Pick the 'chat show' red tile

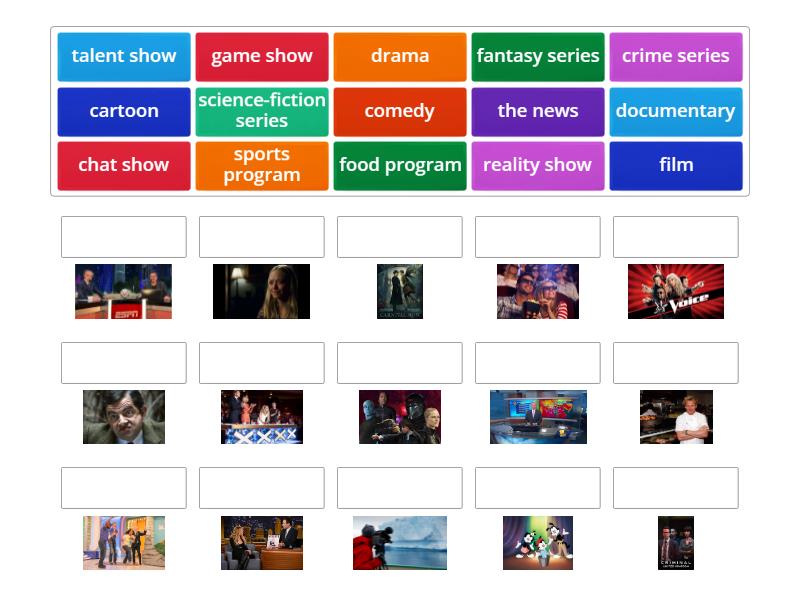pyautogui.click(x=122, y=165)
